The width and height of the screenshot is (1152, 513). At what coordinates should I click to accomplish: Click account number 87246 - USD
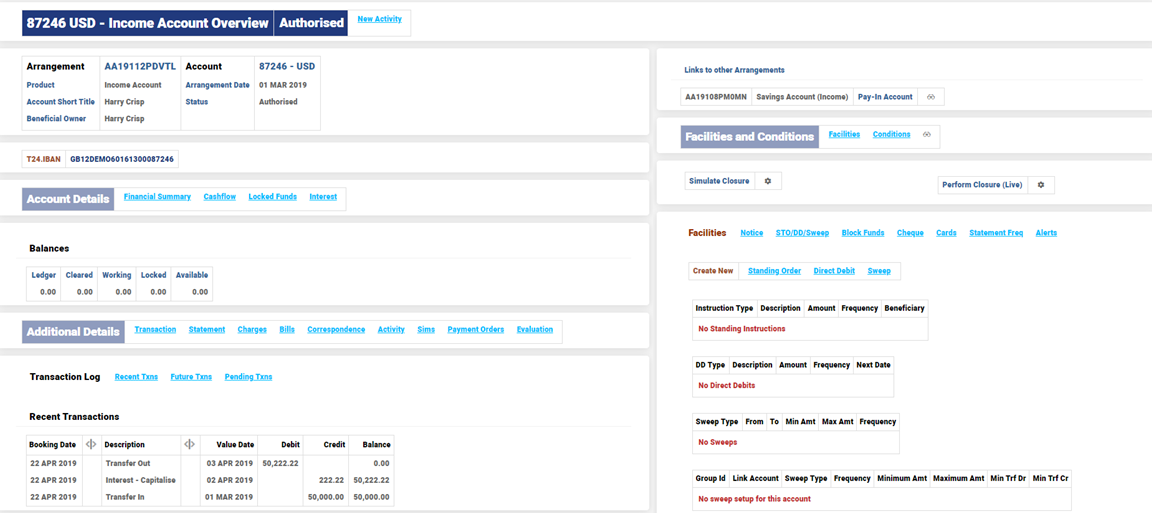[x=287, y=66]
